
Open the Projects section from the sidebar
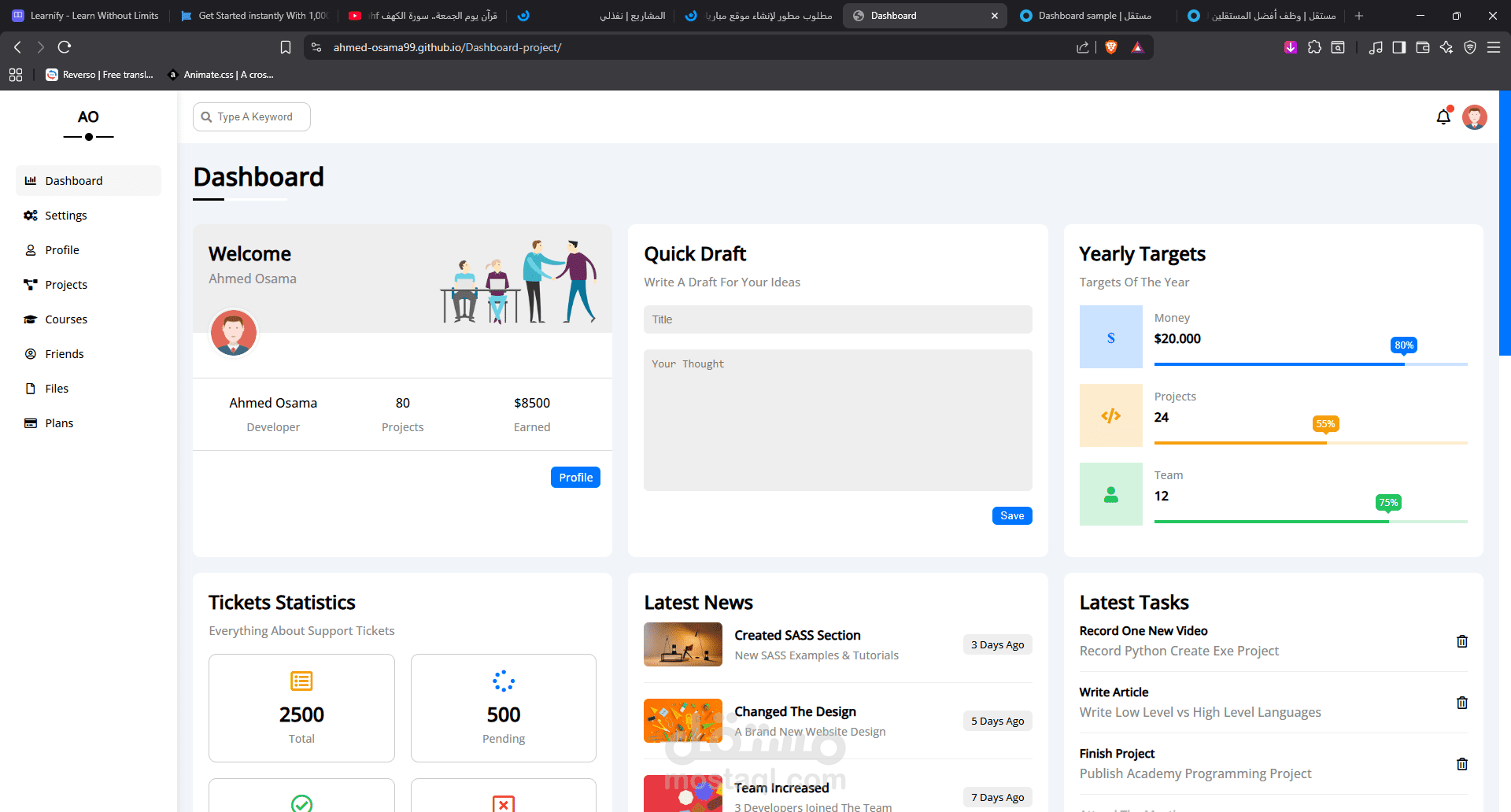pos(66,284)
